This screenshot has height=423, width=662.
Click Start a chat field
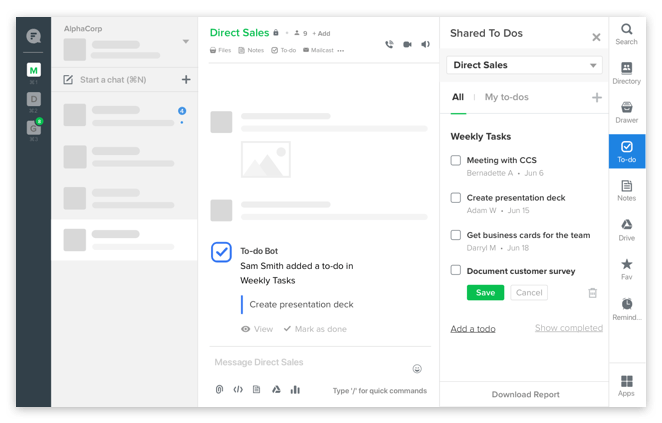(x=113, y=79)
